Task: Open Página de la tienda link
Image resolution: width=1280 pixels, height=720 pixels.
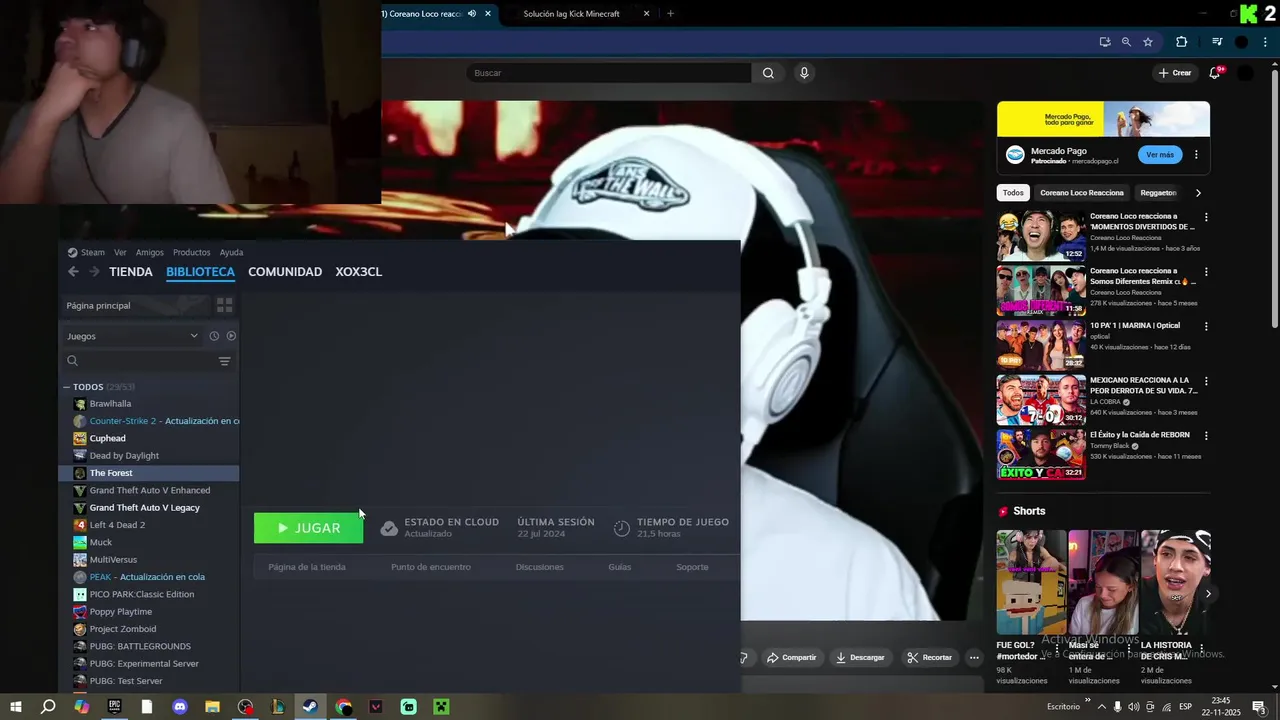Action: click(307, 567)
